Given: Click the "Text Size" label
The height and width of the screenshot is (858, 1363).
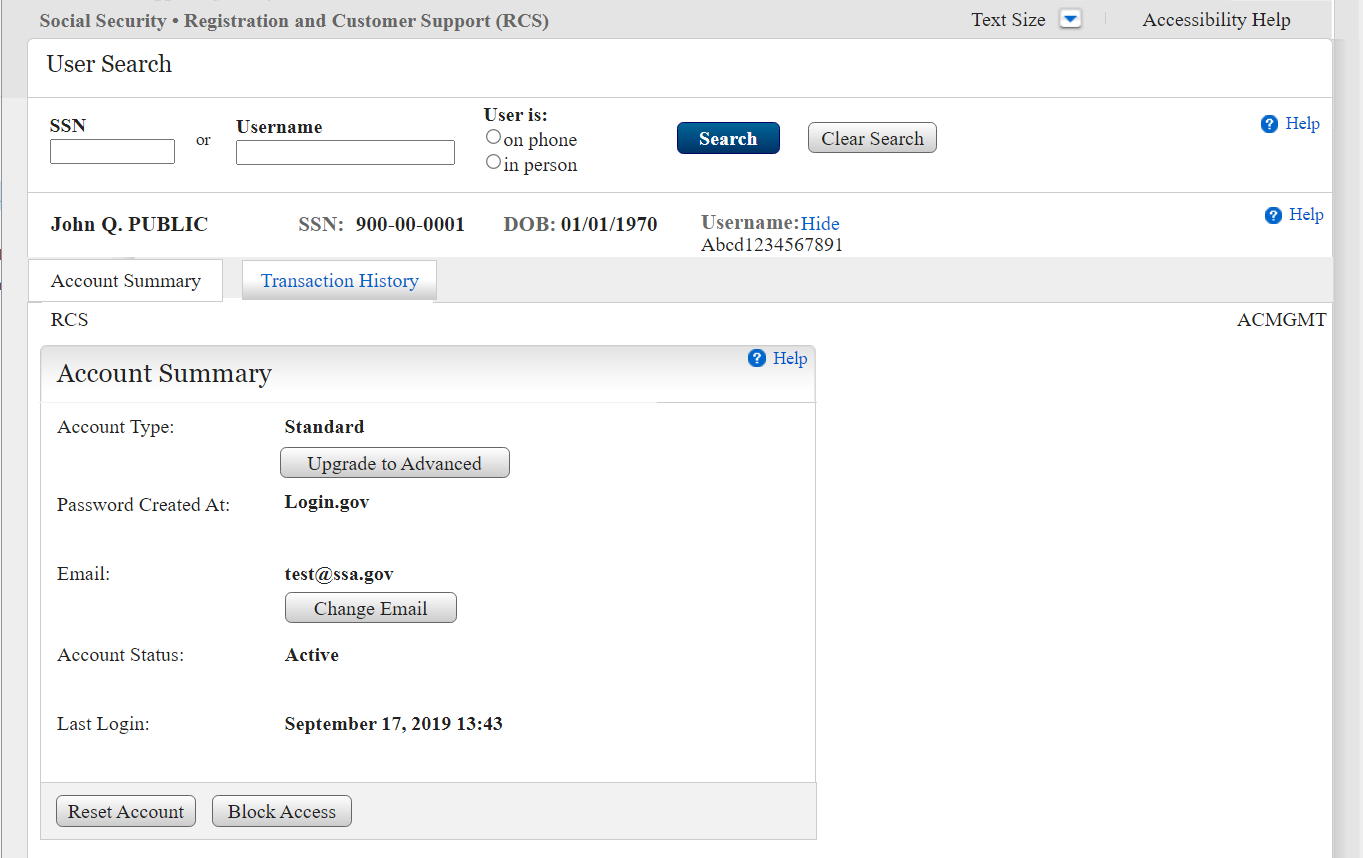Looking at the screenshot, I should coord(1008,20).
